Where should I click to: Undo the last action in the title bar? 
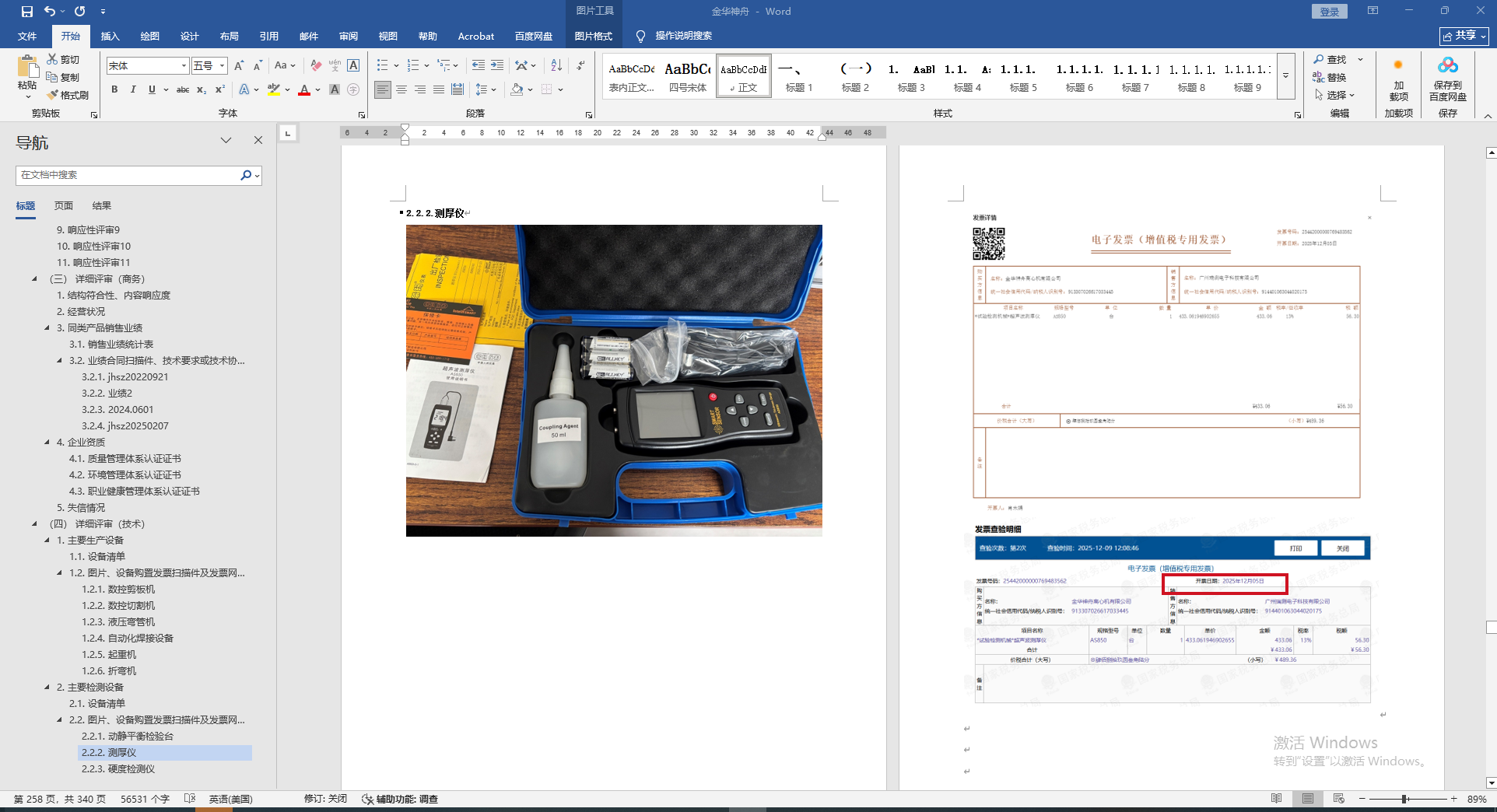[50, 12]
